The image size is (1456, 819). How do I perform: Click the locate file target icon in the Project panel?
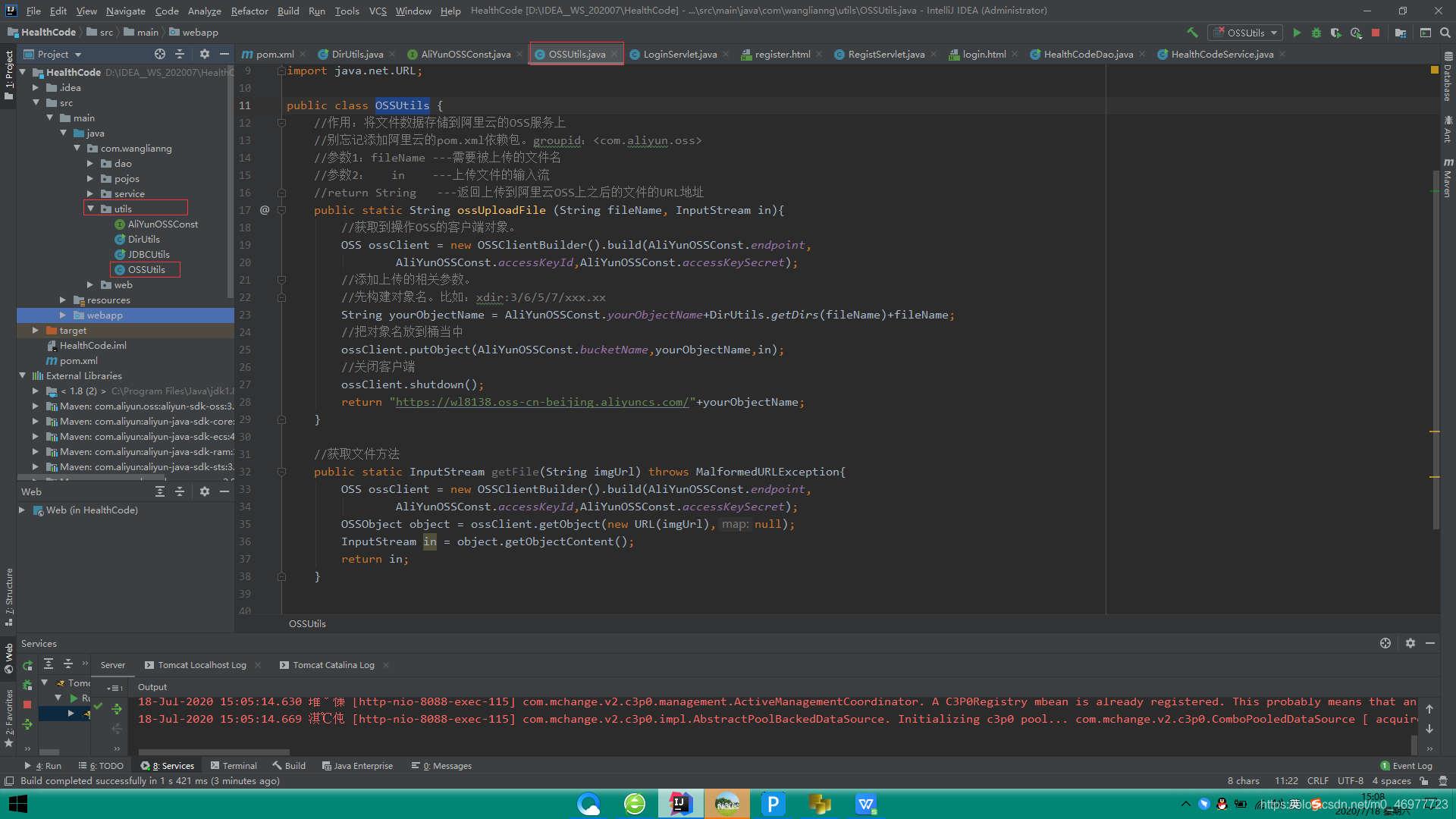pos(160,54)
